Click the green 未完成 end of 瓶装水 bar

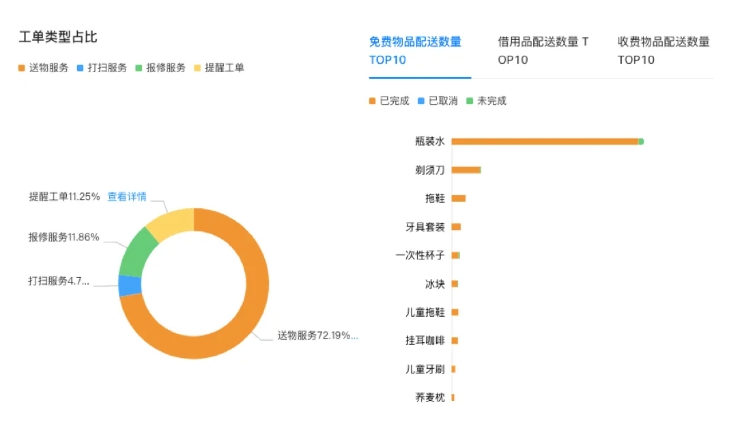point(641,141)
